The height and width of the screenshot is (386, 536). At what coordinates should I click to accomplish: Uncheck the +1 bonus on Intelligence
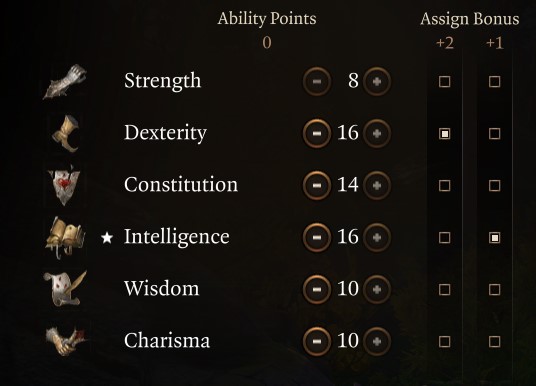point(494,238)
